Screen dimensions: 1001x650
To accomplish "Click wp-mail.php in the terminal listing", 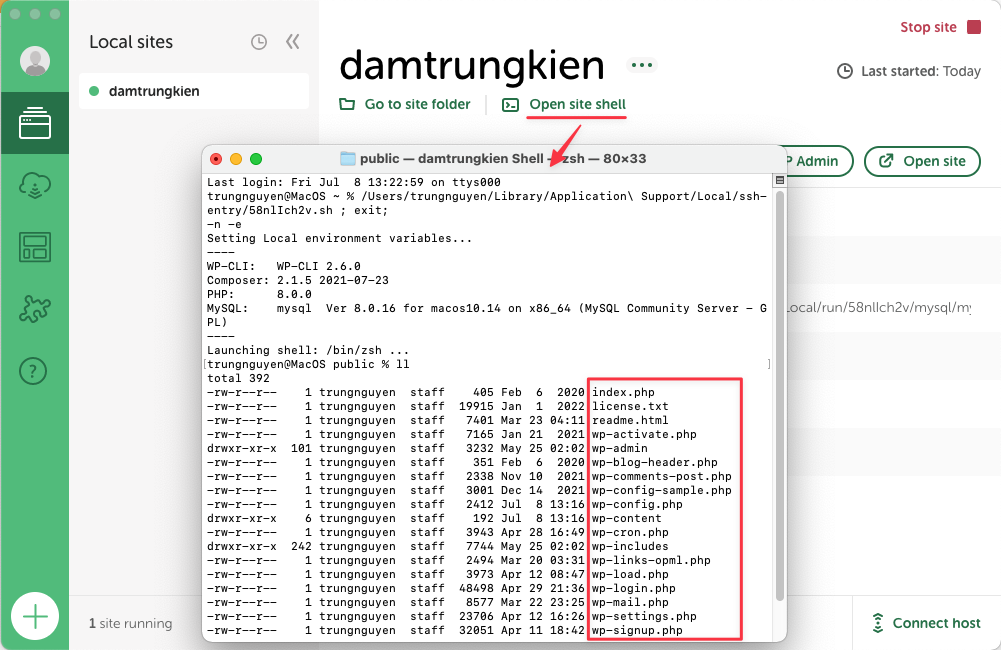I will tap(630, 603).
